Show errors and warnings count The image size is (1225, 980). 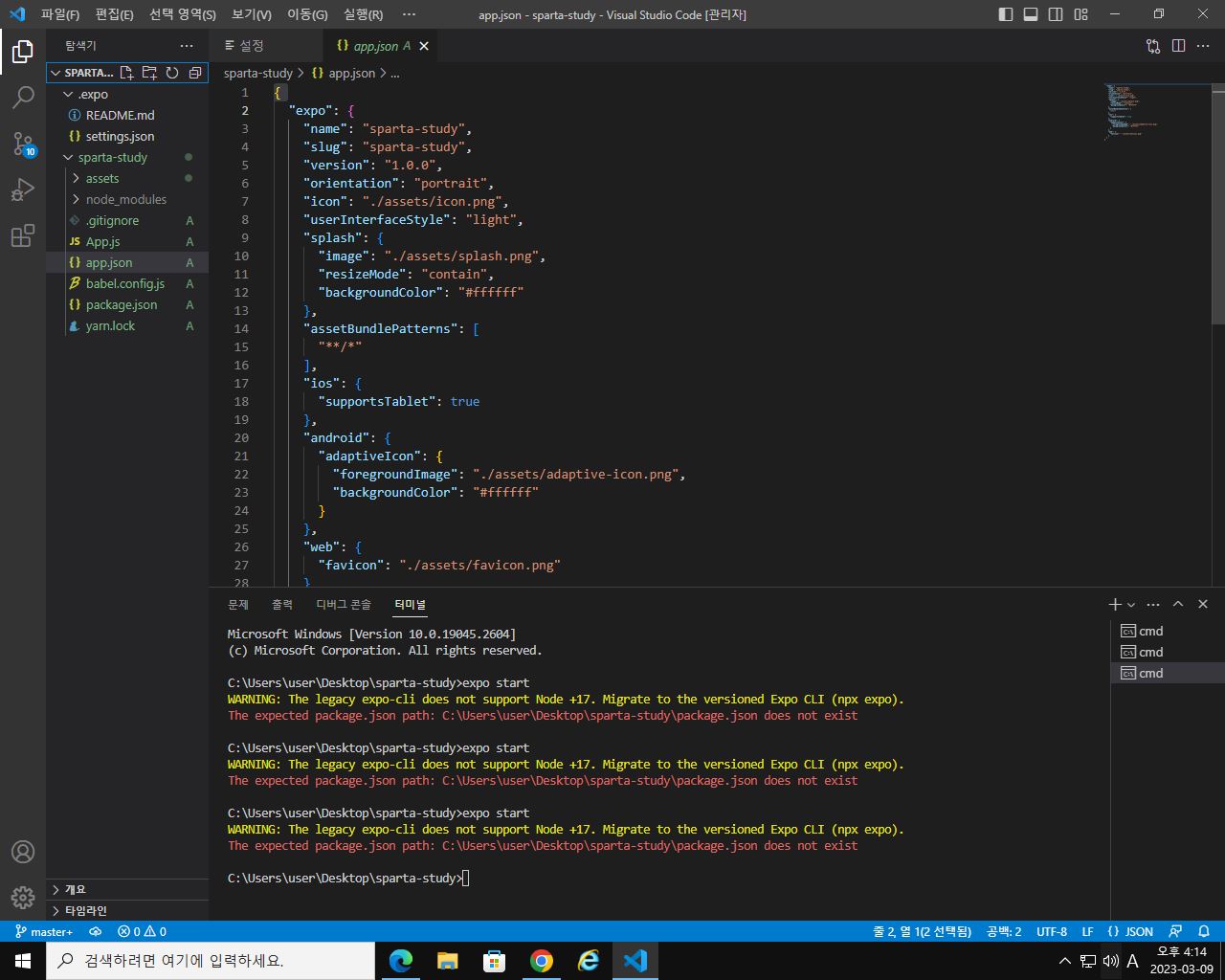(x=142, y=931)
